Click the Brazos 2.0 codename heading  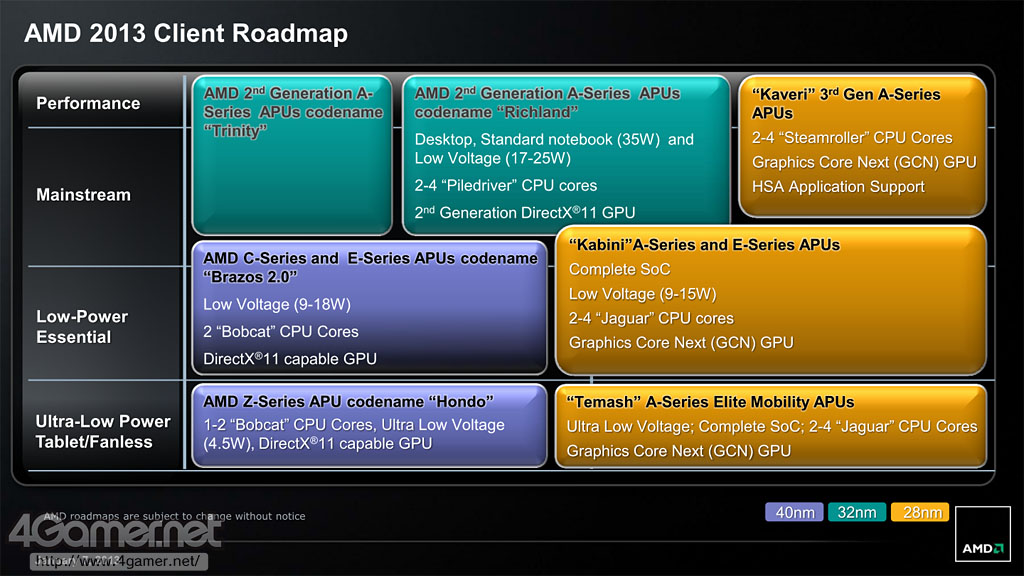(x=370, y=267)
